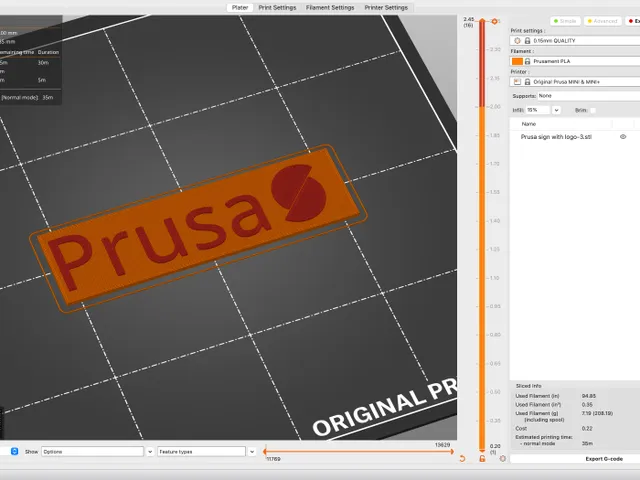
Task: Click the Feature types view field
Action: pos(201,451)
